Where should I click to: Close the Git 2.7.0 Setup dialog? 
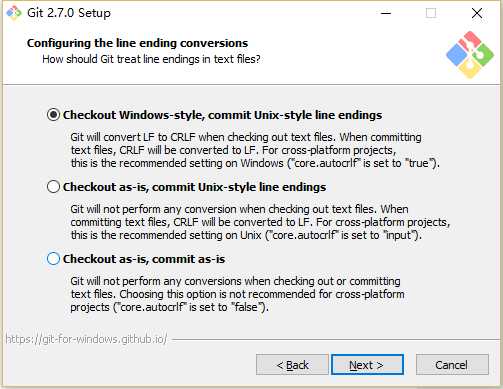[477, 13]
